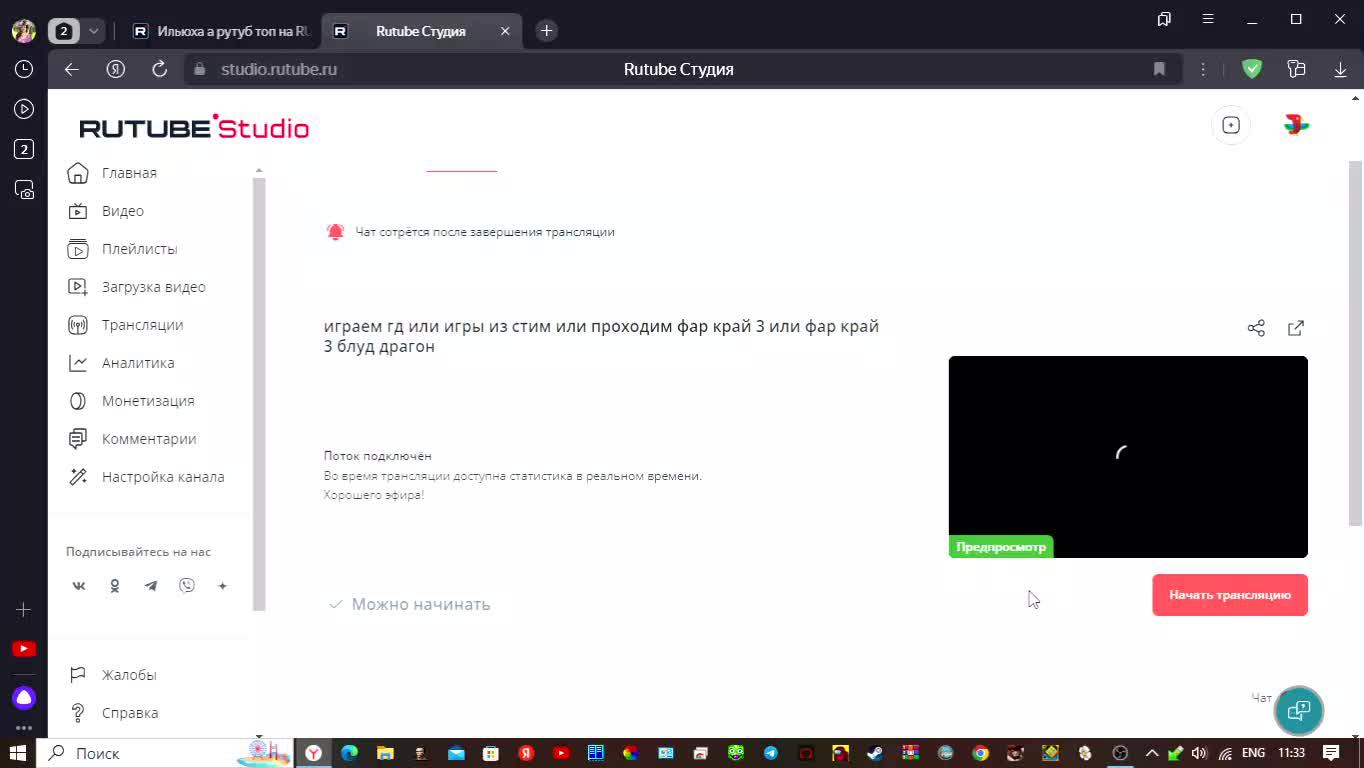The height and width of the screenshot is (768, 1364).
Task: Click the ENG language indicator
Action: coord(1253,753)
